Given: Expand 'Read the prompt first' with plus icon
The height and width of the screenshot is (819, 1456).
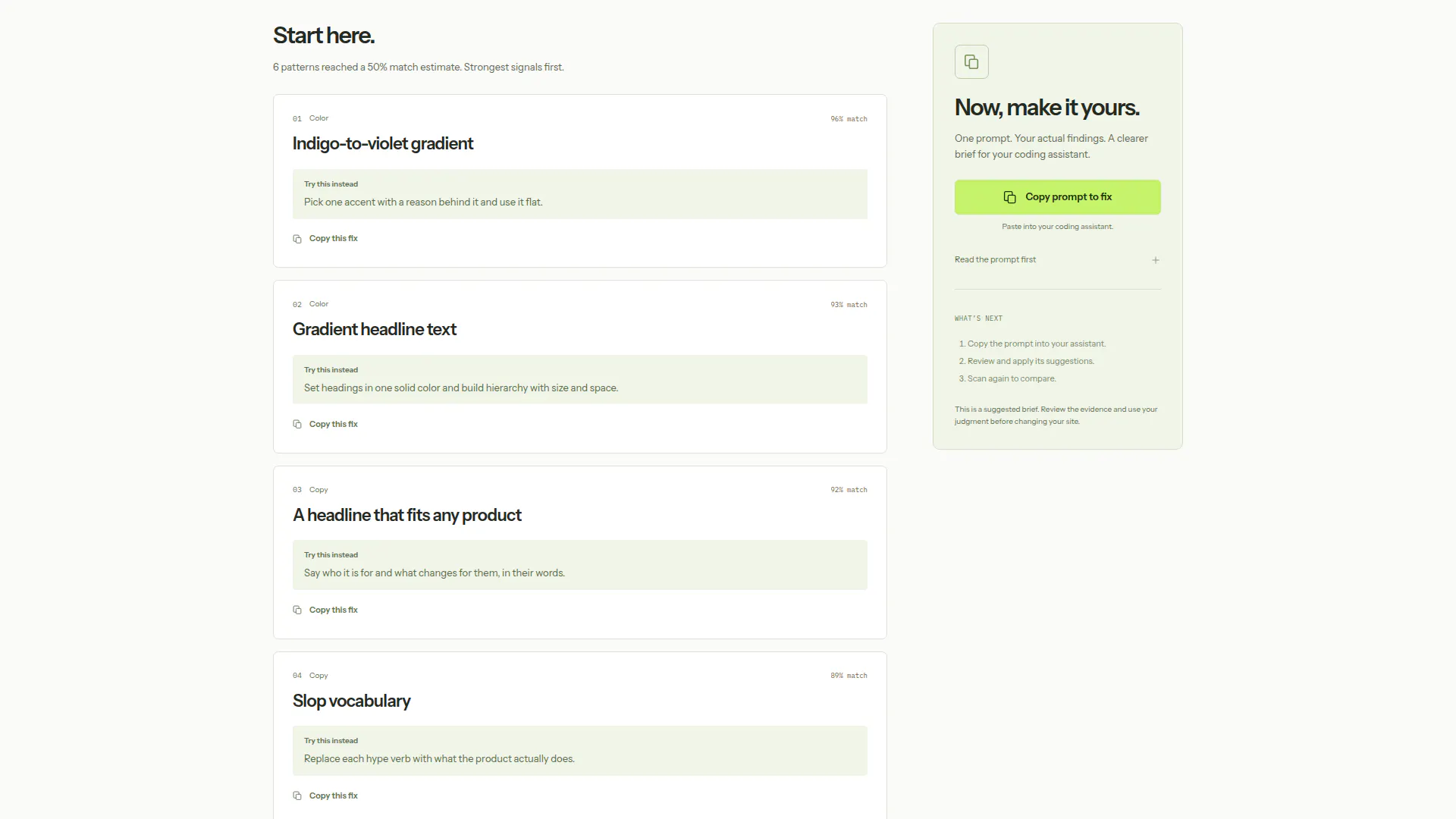Looking at the screenshot, I should (x=1156, y=260).
